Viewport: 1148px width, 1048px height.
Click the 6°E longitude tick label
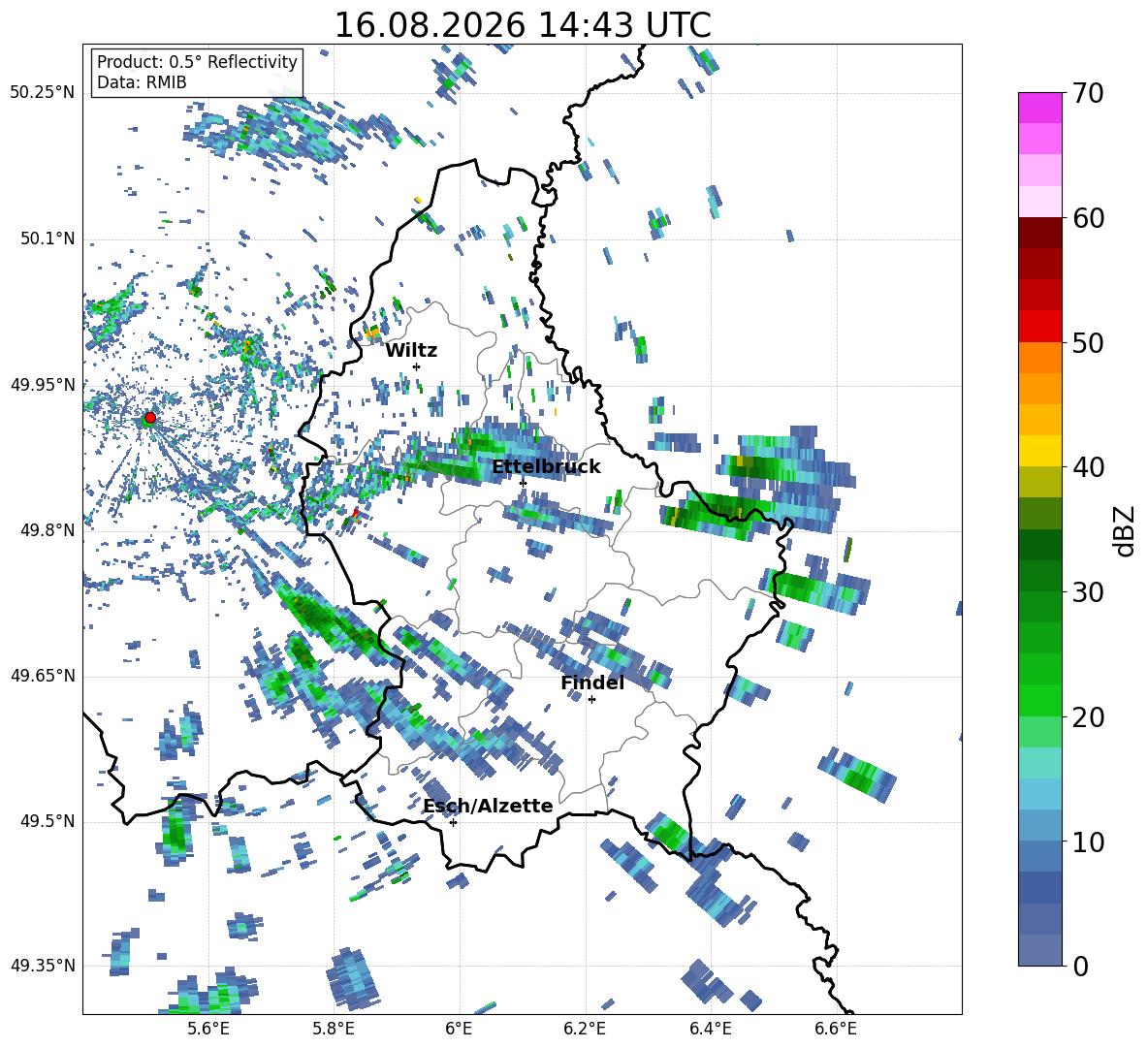tap(459, 1030)
